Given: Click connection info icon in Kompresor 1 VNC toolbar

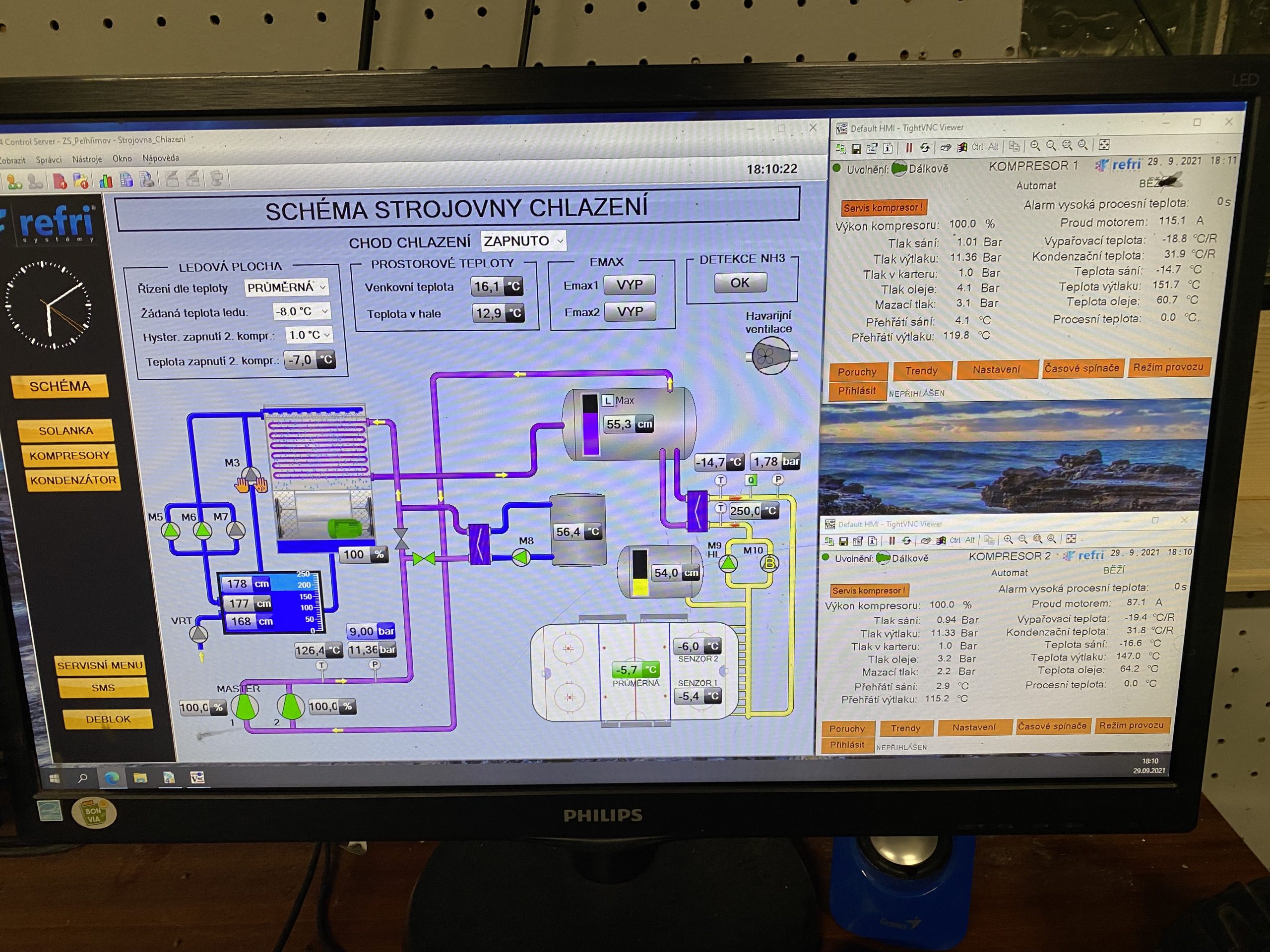Looking at the screenshot, I should tap(888, 148).
